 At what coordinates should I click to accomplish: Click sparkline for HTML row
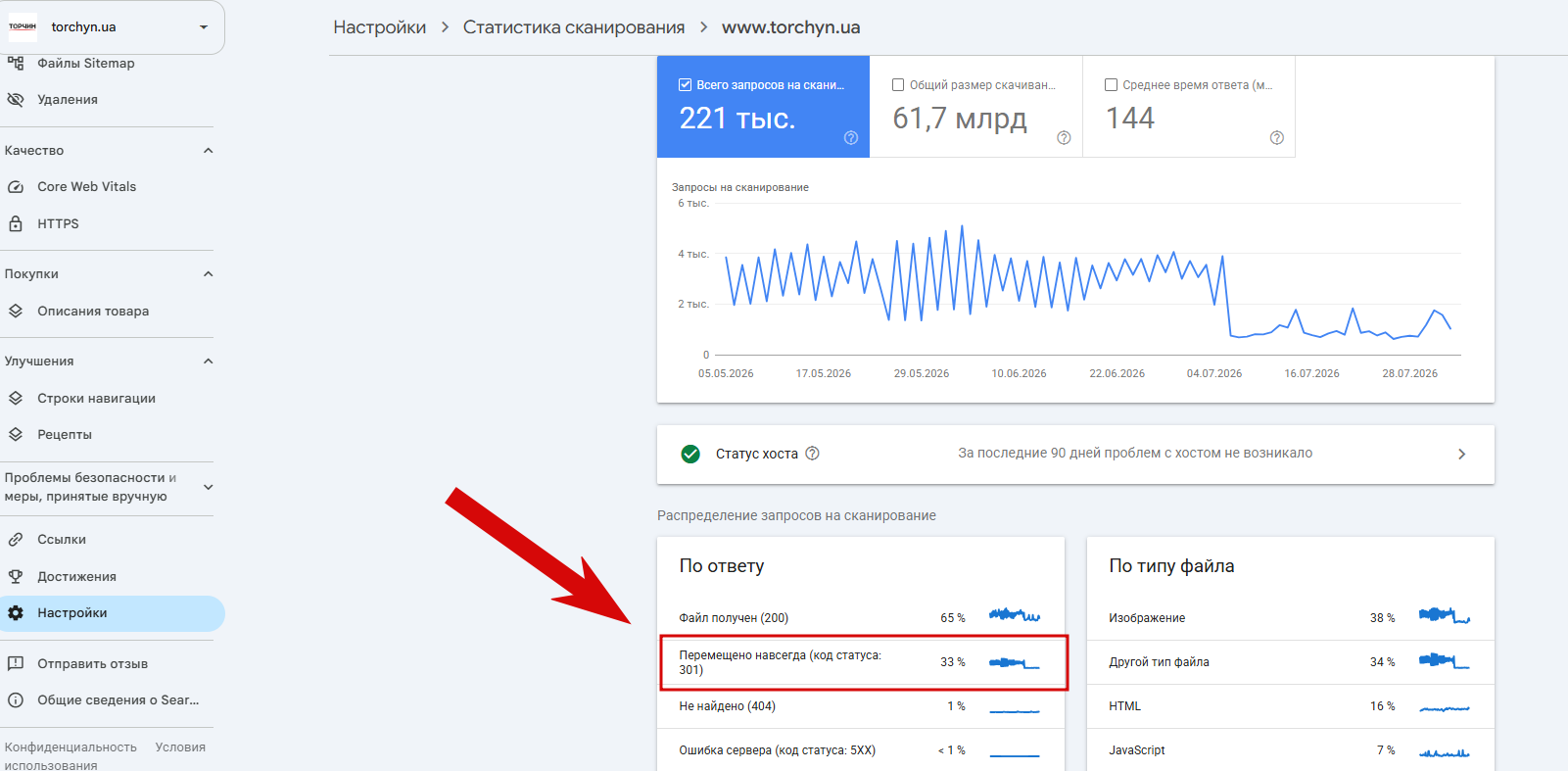coord(1445,707)
